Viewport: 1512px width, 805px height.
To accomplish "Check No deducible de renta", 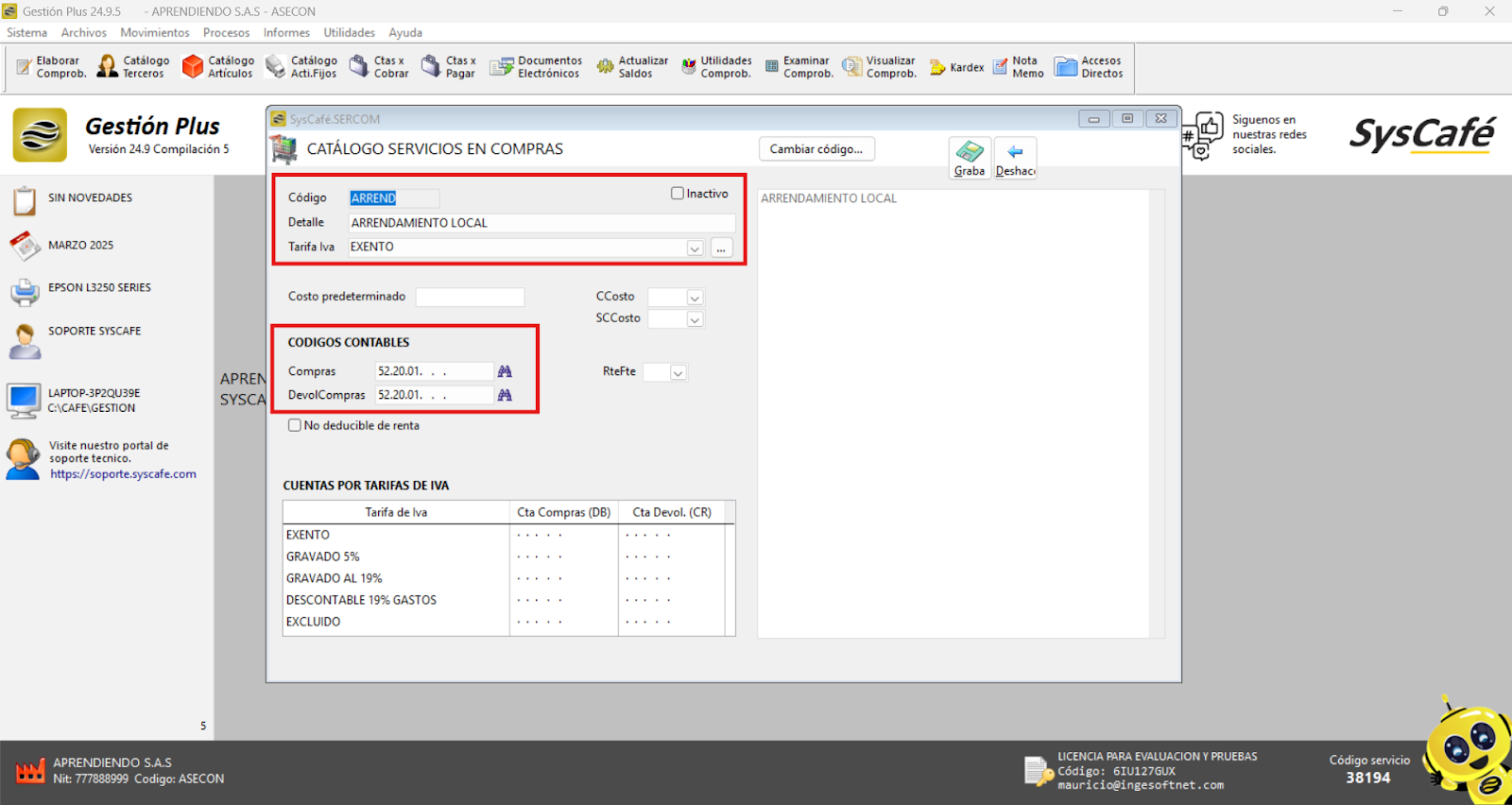I will (295, 425).
